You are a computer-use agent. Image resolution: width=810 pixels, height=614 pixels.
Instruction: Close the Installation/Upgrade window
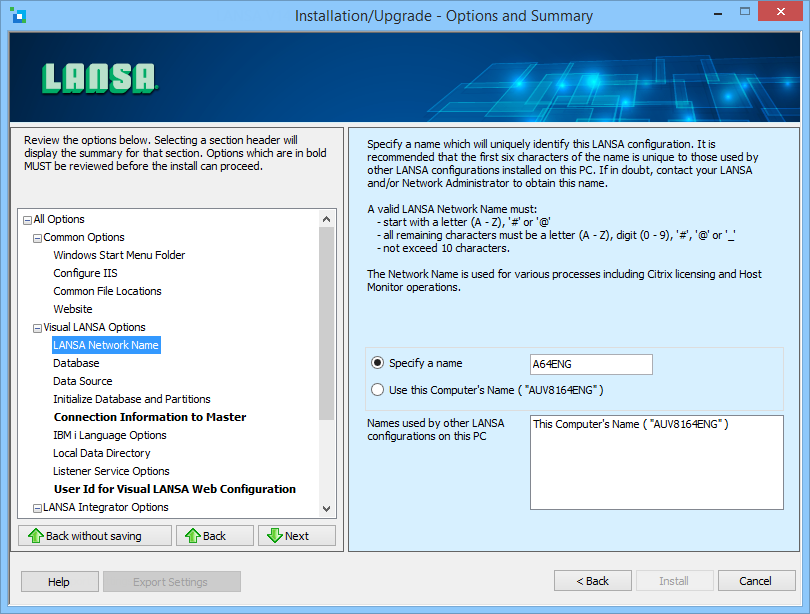coord(780,11)
